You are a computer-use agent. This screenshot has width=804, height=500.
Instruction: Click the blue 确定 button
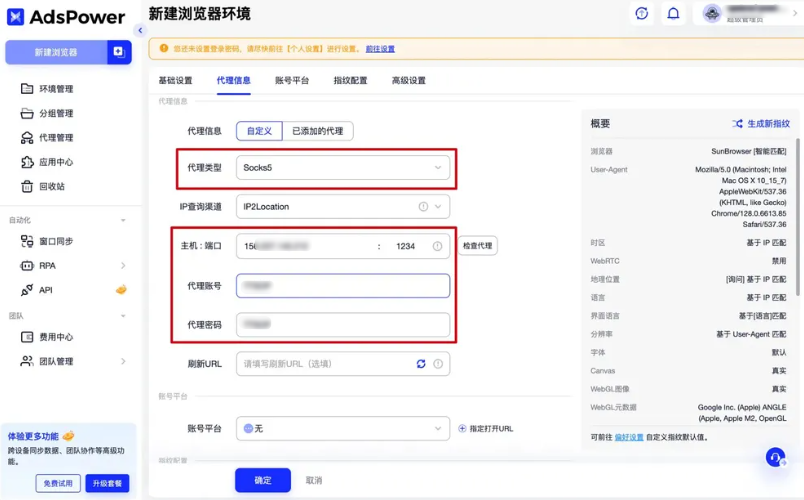(263, 480)
